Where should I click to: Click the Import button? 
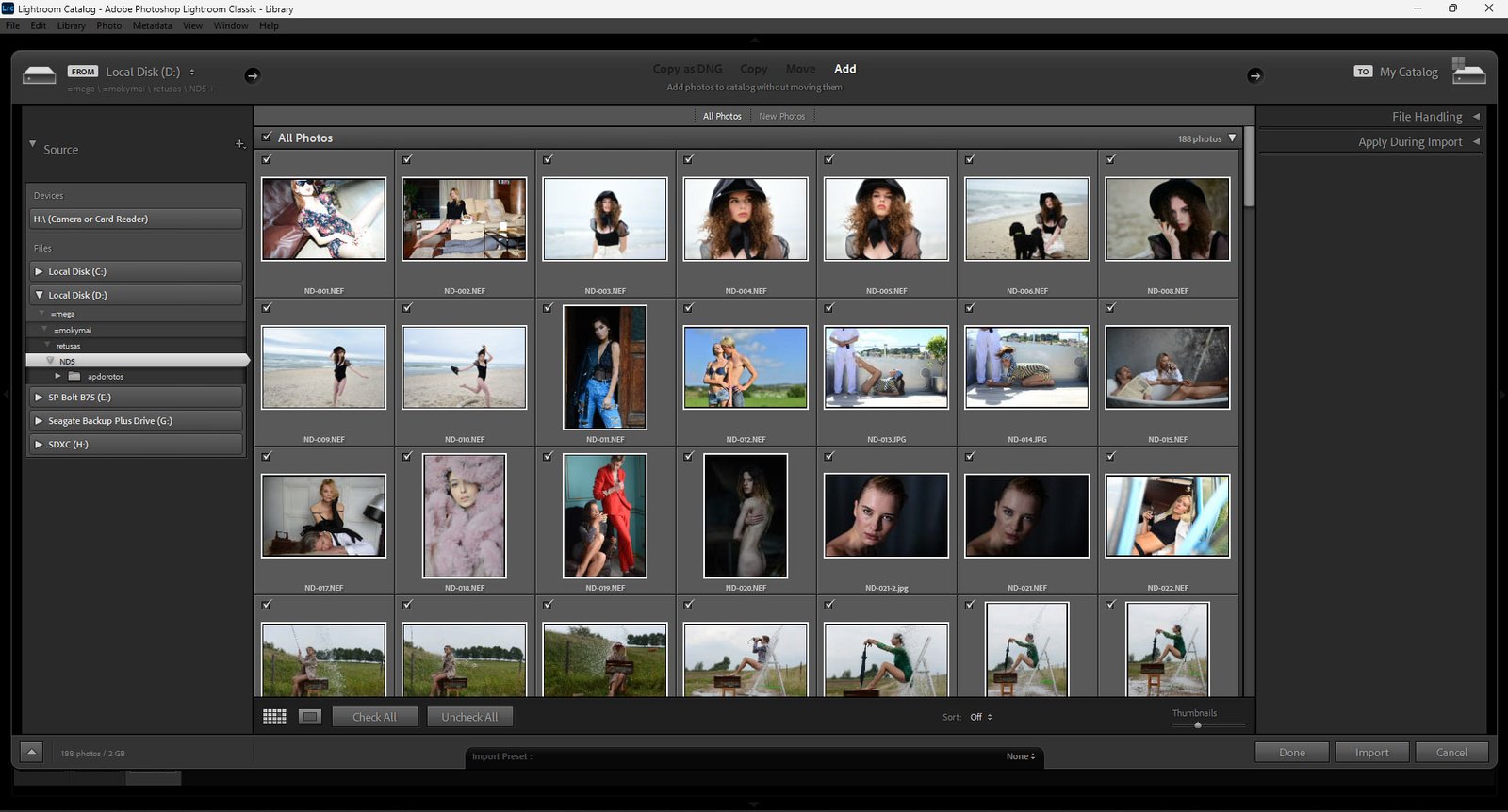click(x=1371, y=753)
